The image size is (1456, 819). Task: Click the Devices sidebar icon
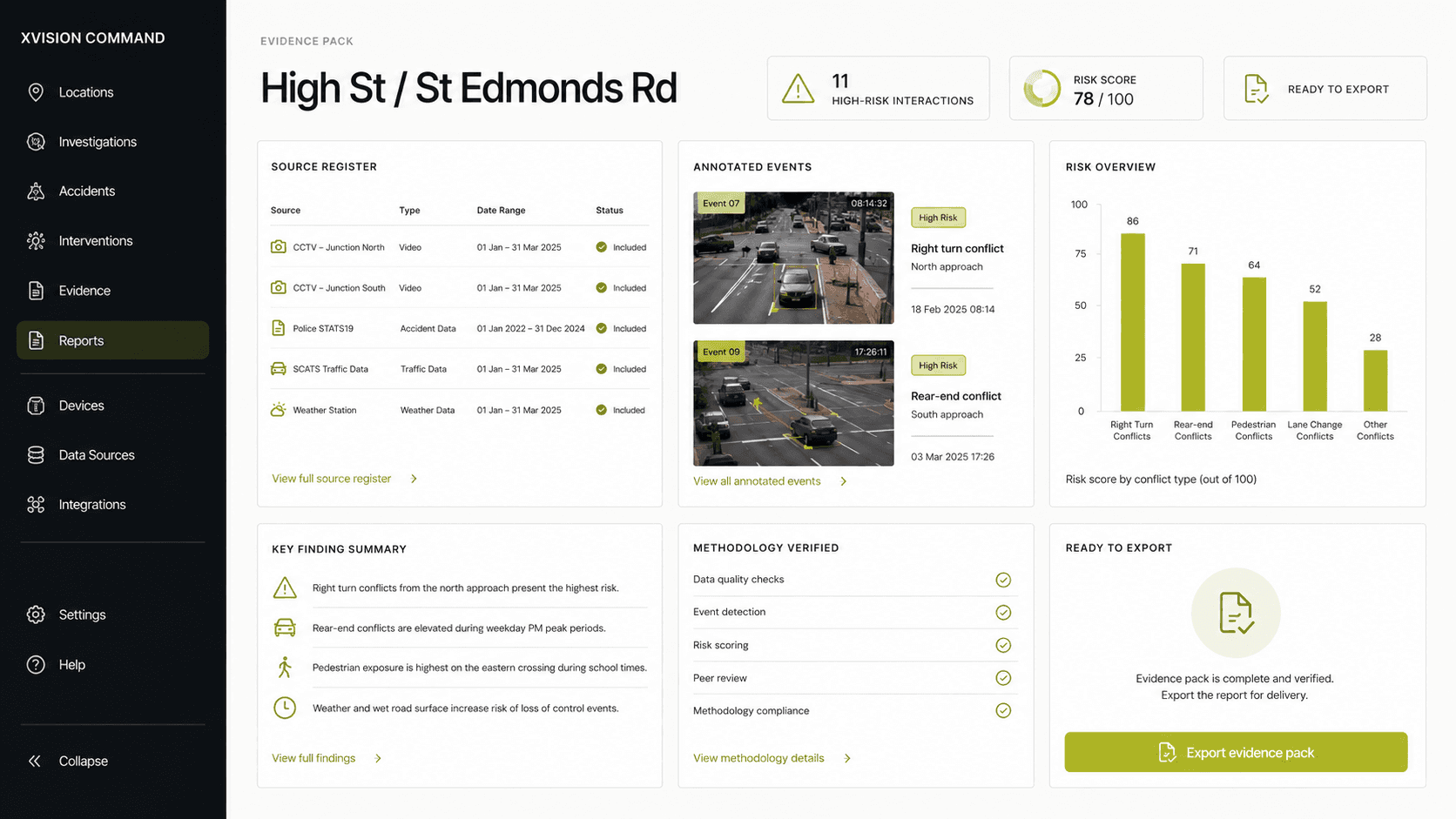[x=36, y=406]
